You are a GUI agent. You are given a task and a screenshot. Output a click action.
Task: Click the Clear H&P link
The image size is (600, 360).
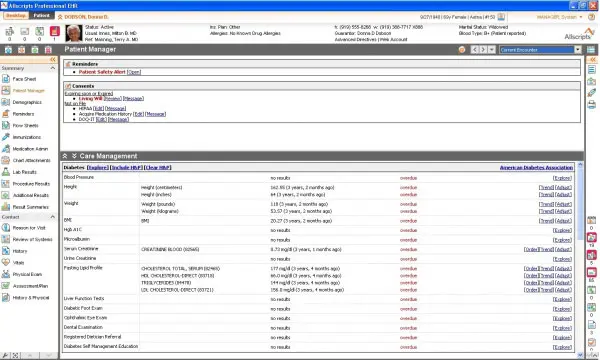[158, 168]
